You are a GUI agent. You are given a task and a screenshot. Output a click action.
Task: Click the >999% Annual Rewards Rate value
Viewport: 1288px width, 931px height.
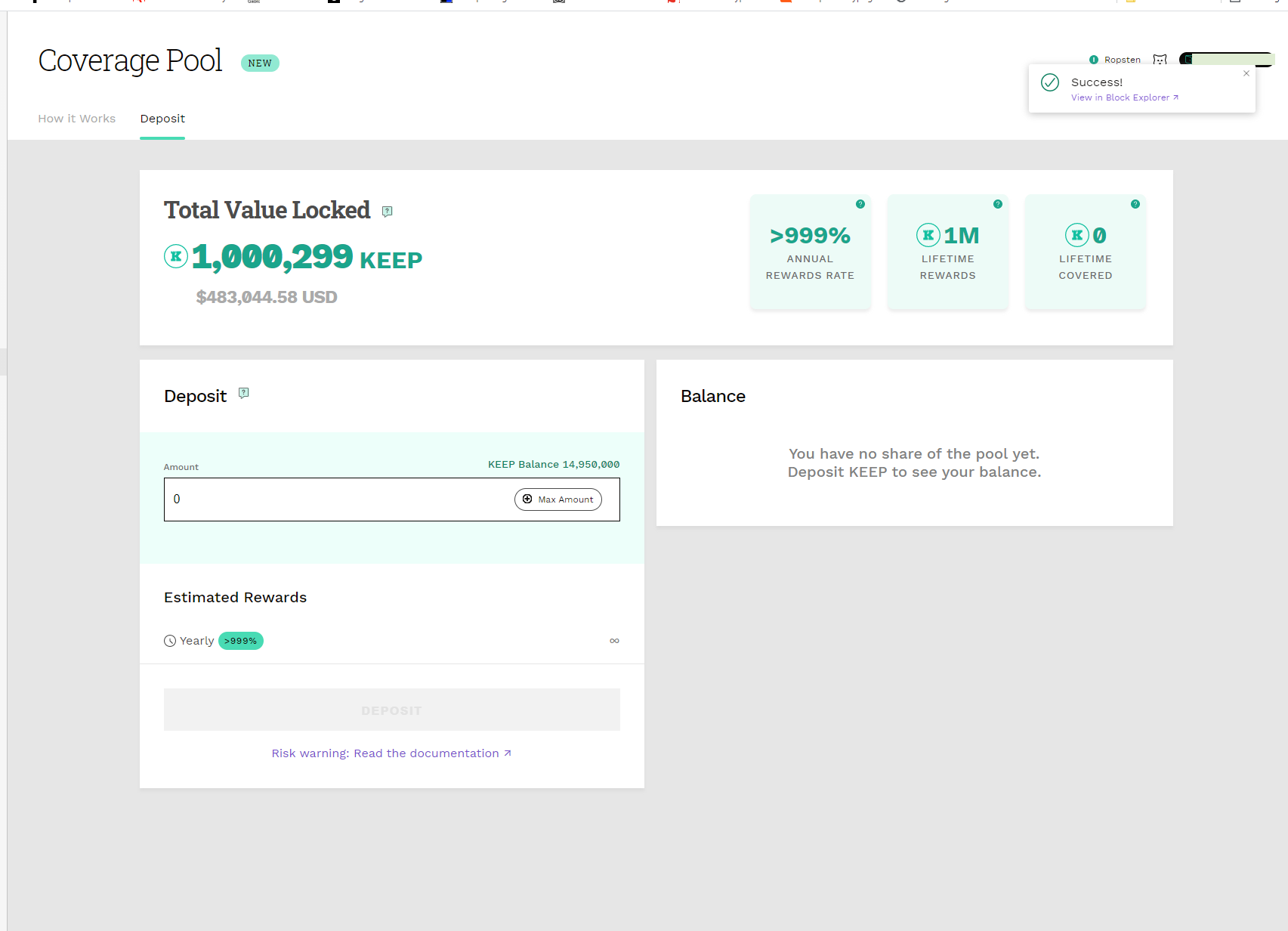811,236
